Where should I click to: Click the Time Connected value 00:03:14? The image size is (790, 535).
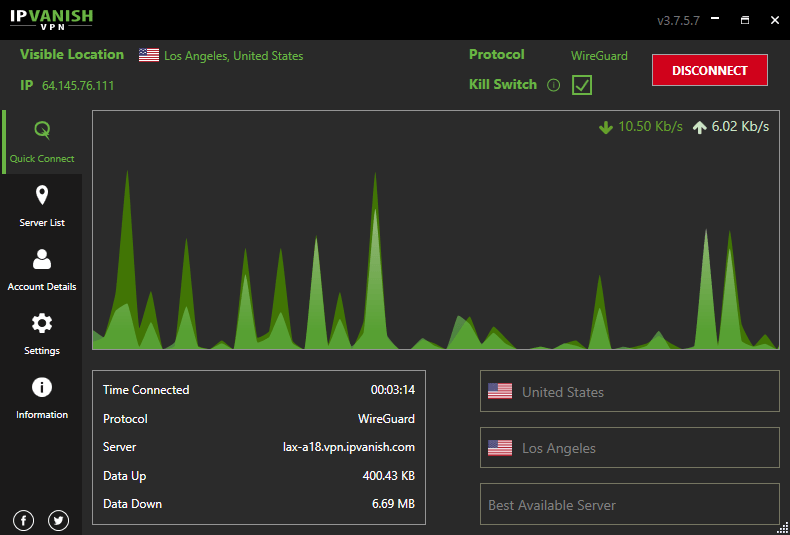point(393,389)
